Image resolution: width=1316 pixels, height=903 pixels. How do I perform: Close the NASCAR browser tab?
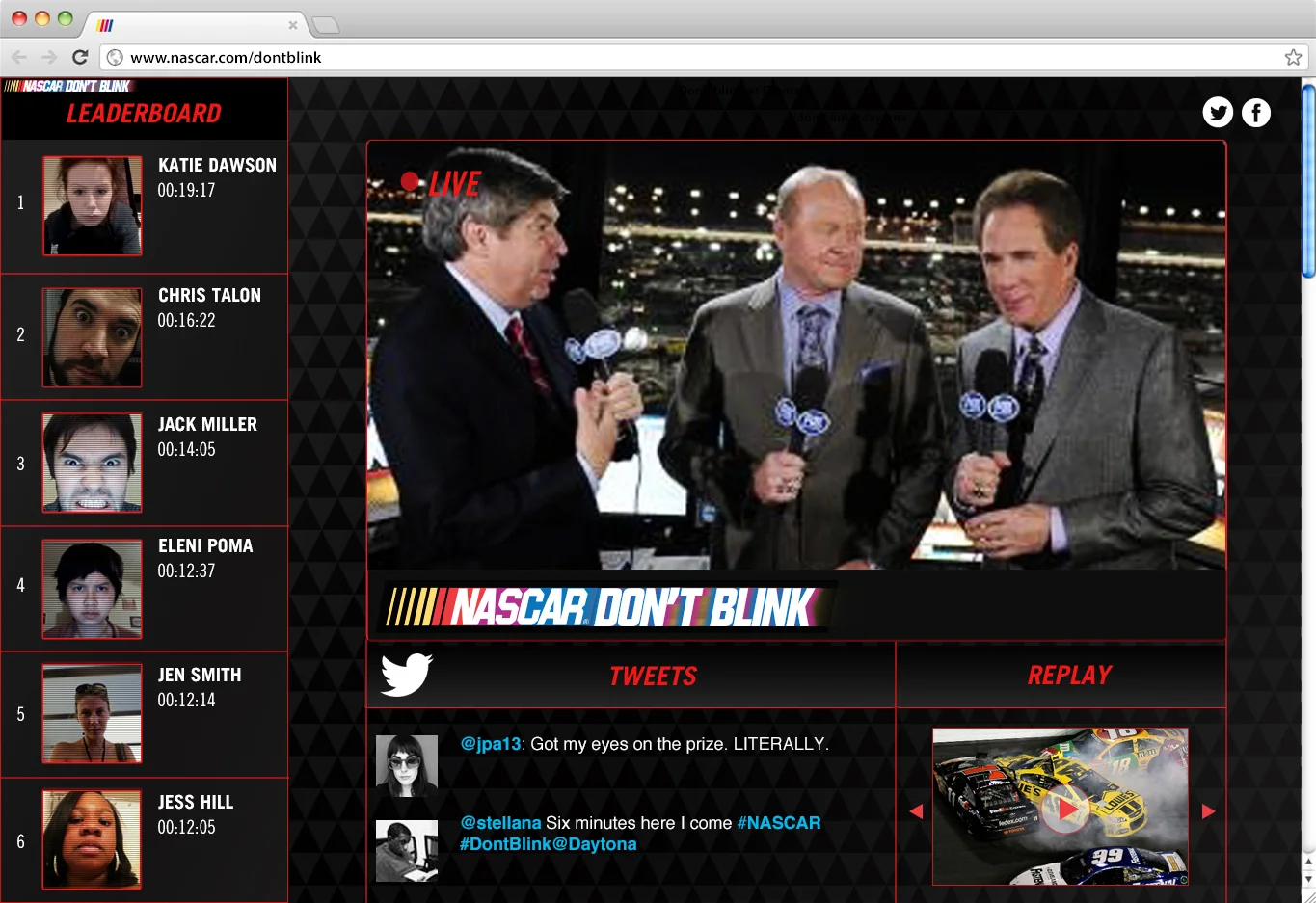coord(293,25)
